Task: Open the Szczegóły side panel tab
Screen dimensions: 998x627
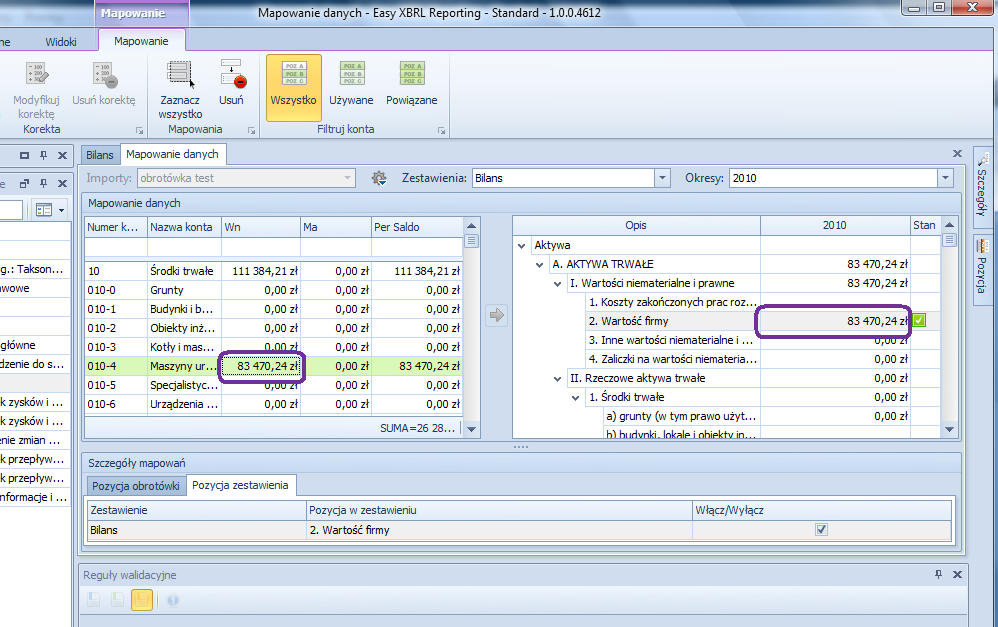Action: (x=982, y=187)
